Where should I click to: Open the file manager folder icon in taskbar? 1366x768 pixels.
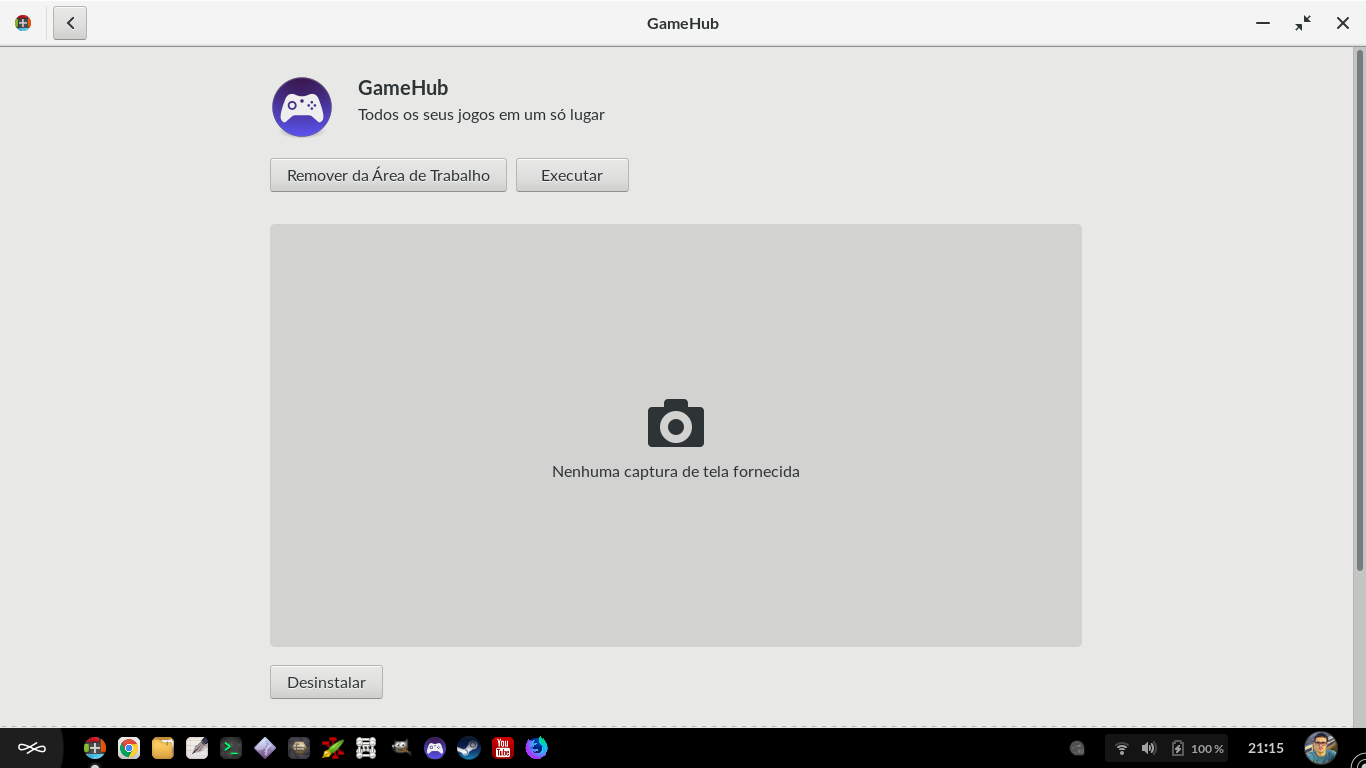pos(163,748)
